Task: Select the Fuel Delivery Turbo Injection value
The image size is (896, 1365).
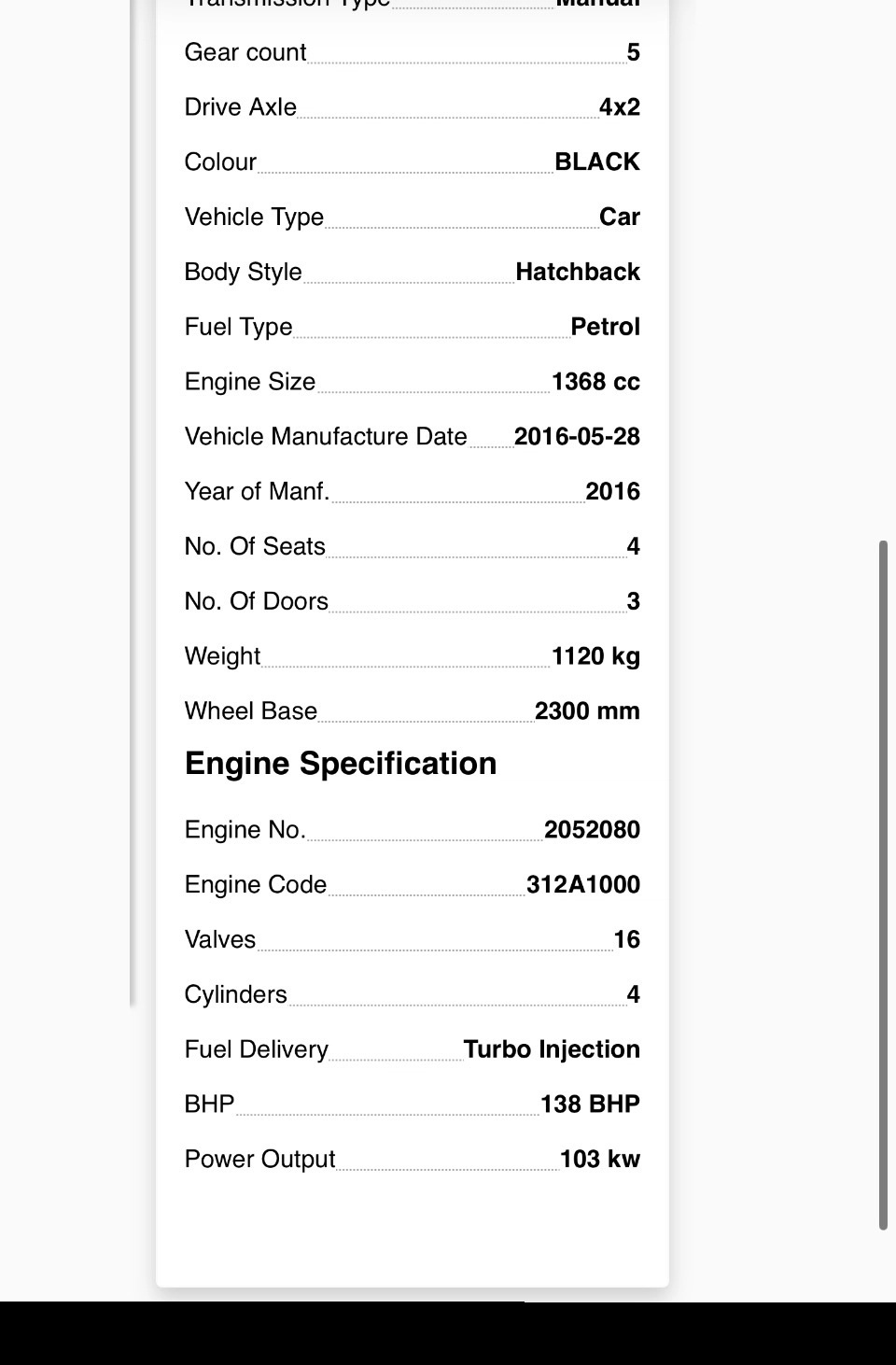Action: pos(552,1049)
